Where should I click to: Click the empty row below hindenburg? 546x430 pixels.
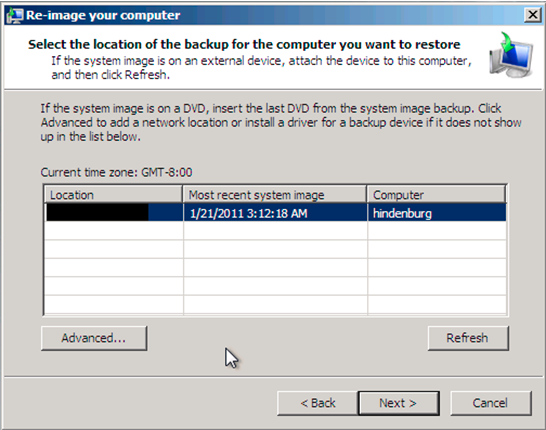coord(275,230)
